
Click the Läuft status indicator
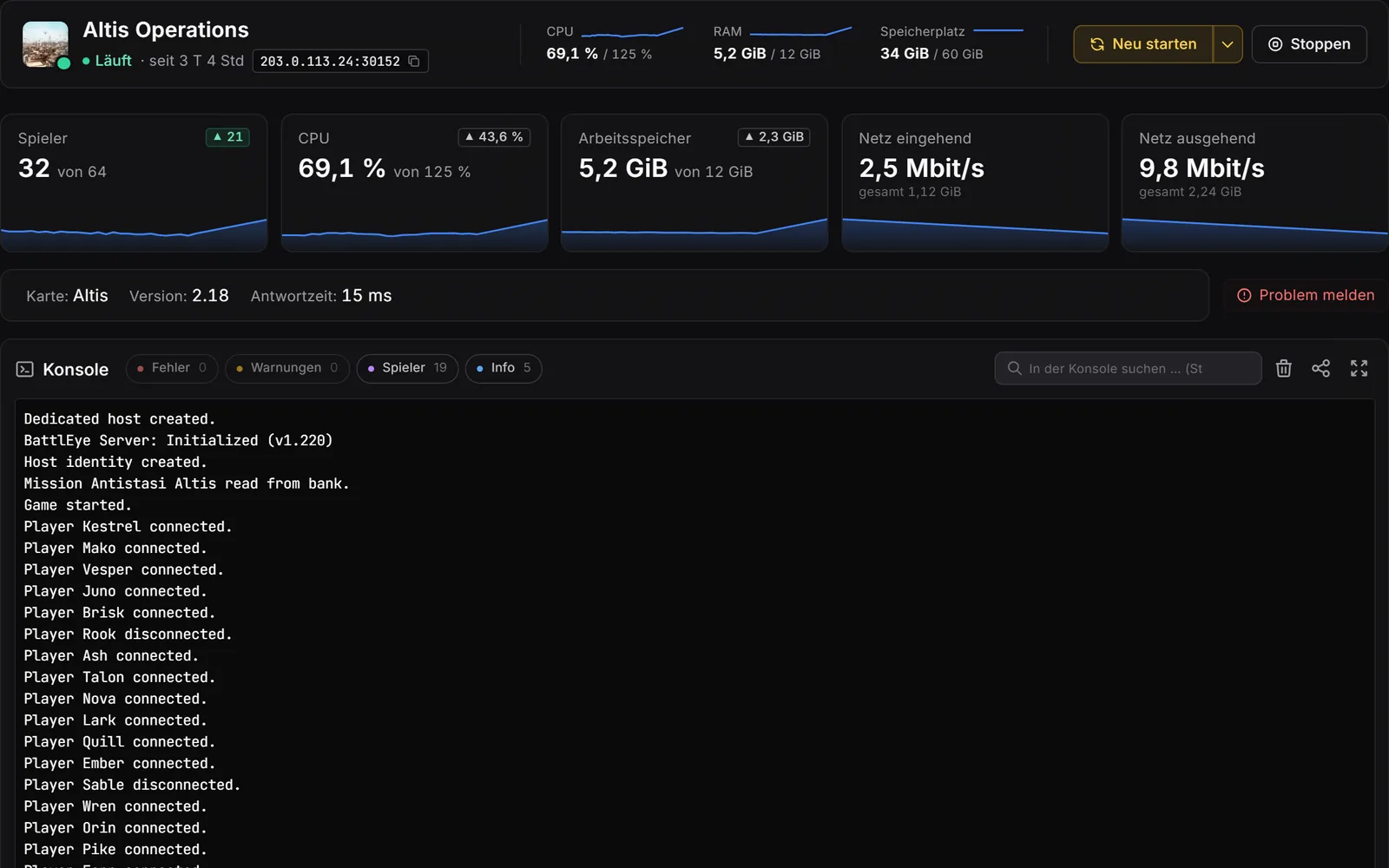(107, 61)
